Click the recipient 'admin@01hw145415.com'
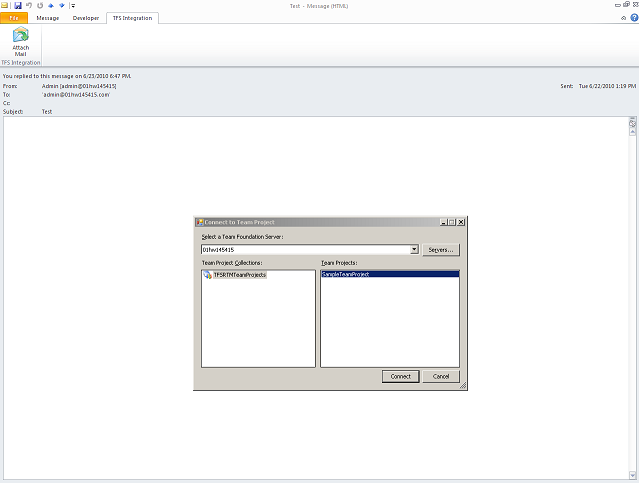 click(76, 95)
